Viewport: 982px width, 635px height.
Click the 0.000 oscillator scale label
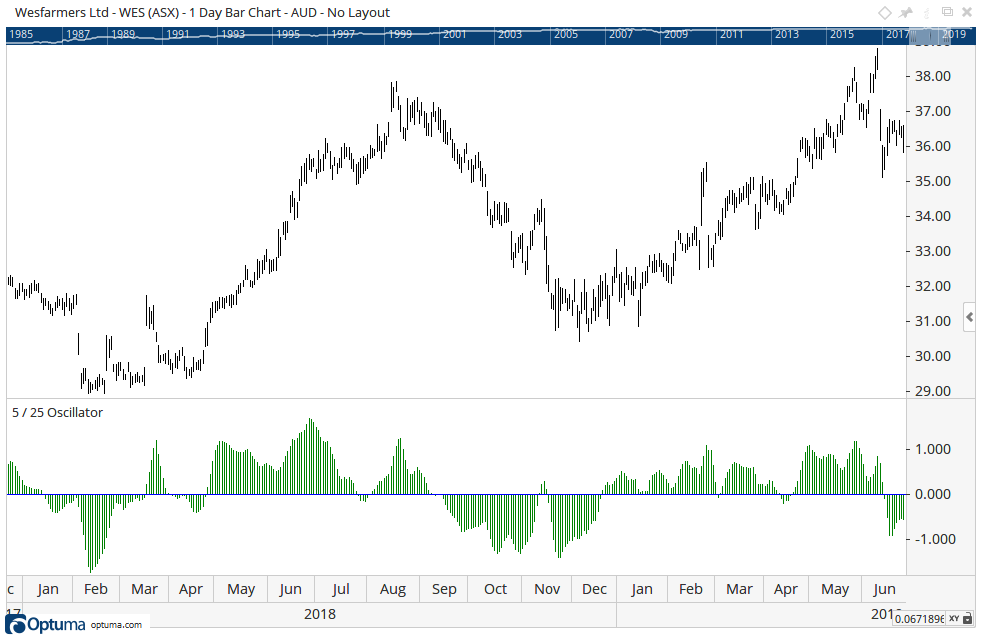[933, 495]
